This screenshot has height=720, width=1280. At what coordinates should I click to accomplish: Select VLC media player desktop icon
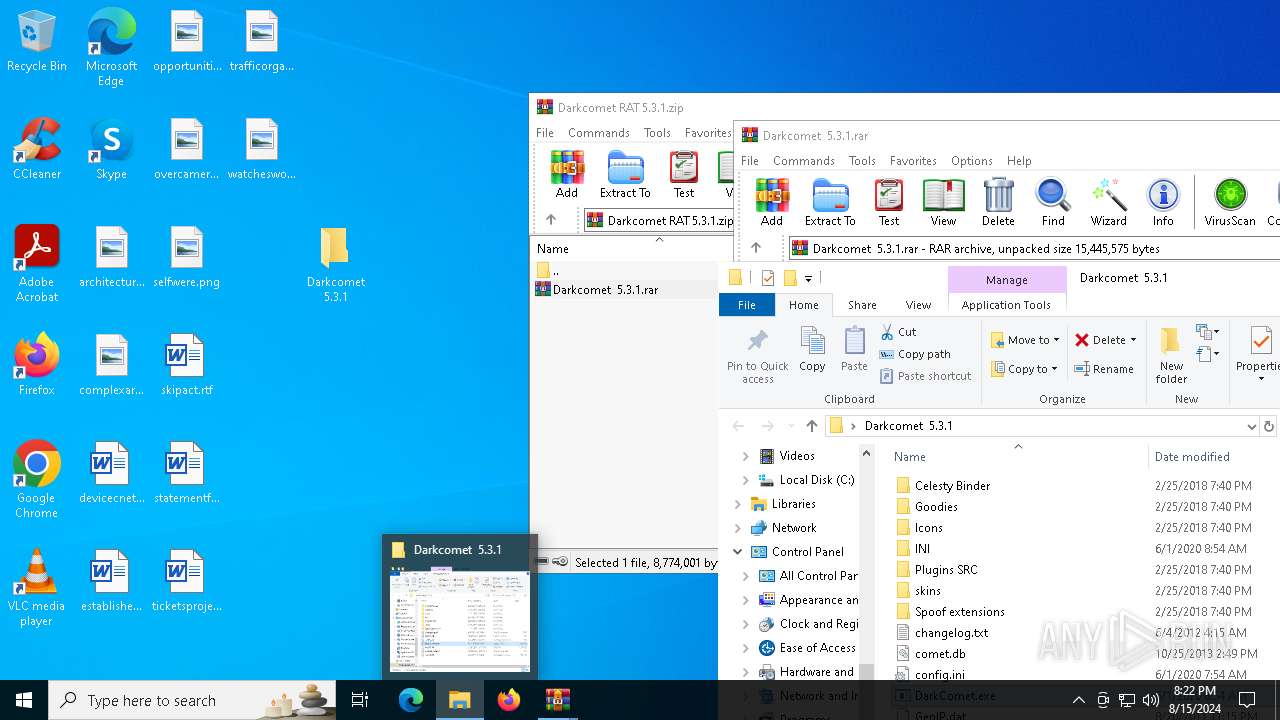(x=36, y=588)
